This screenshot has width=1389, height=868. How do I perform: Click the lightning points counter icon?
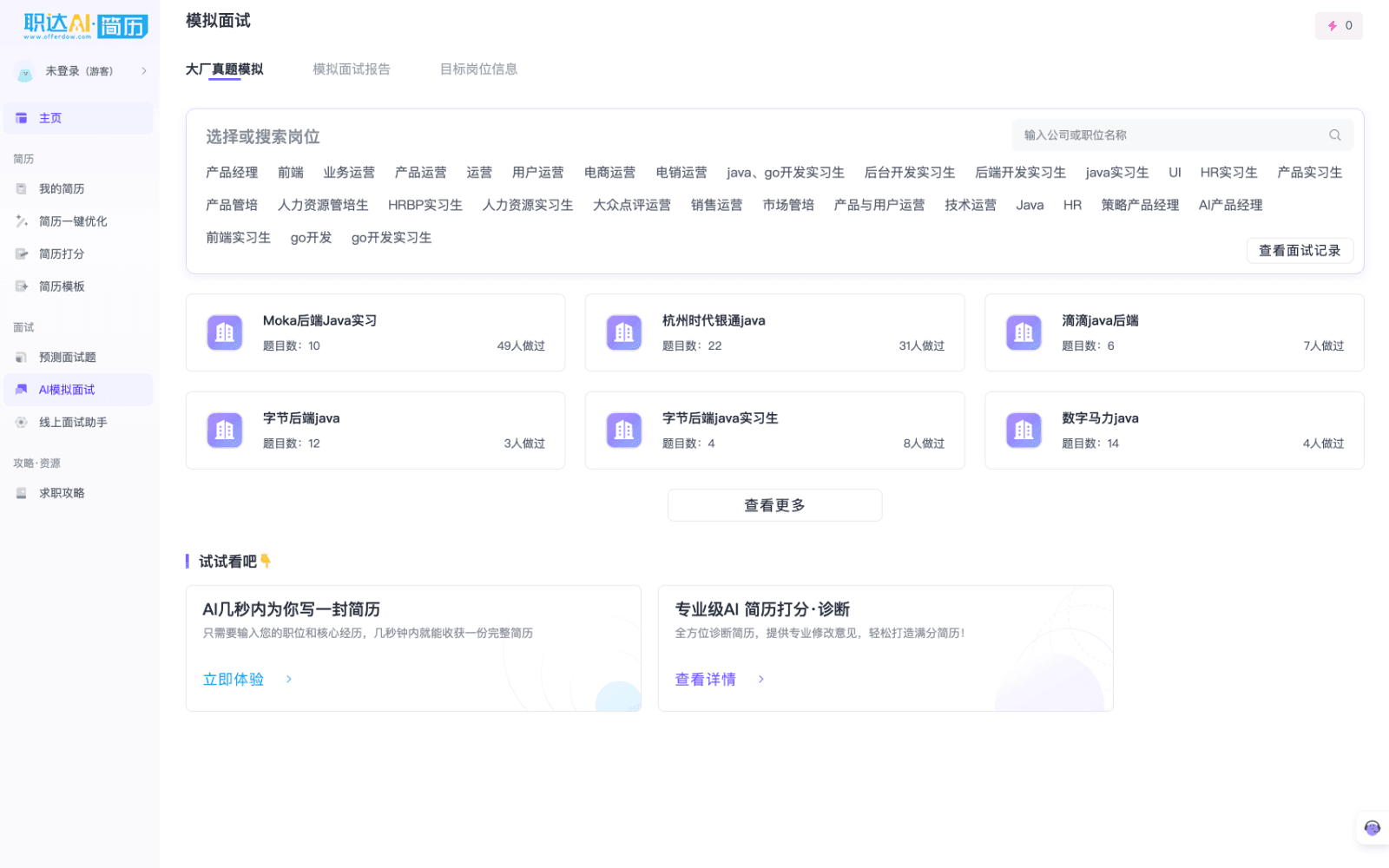click(1333, 26)
